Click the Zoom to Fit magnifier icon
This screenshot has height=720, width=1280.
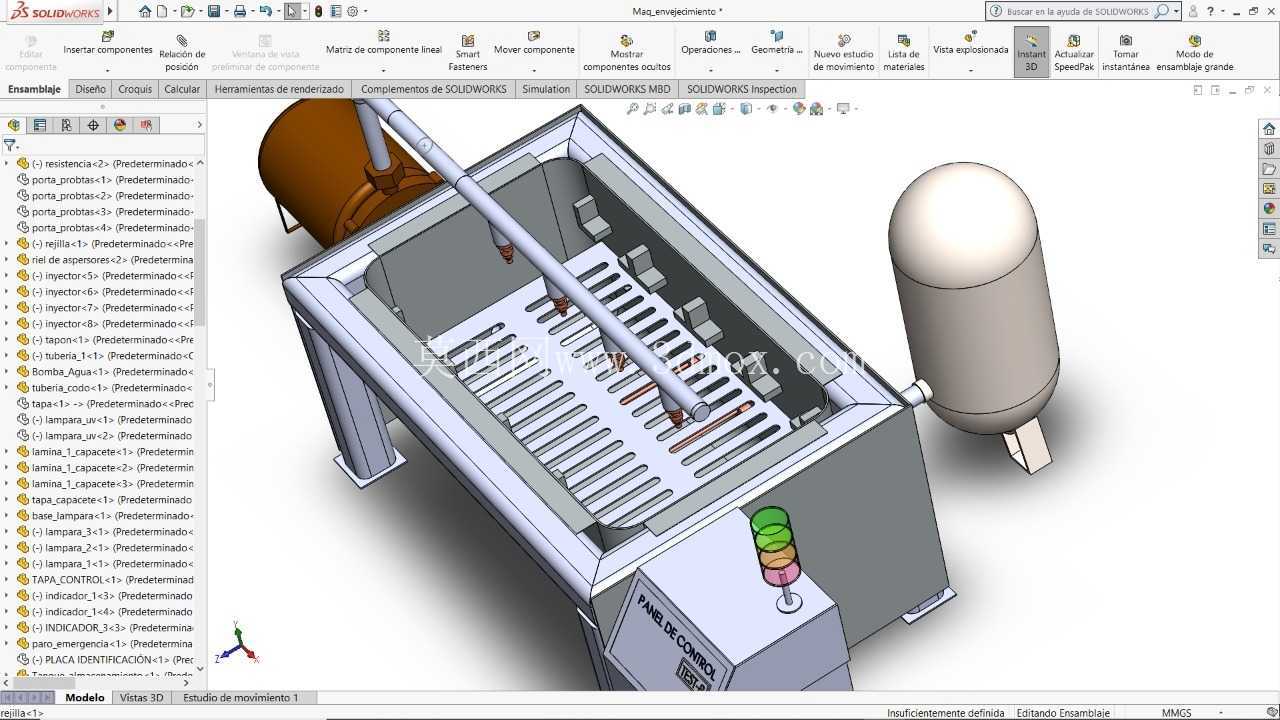coord(632,109)
